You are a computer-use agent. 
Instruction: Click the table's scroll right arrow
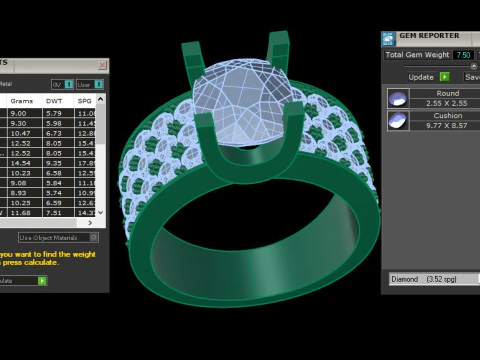click(x=90, y=223)
